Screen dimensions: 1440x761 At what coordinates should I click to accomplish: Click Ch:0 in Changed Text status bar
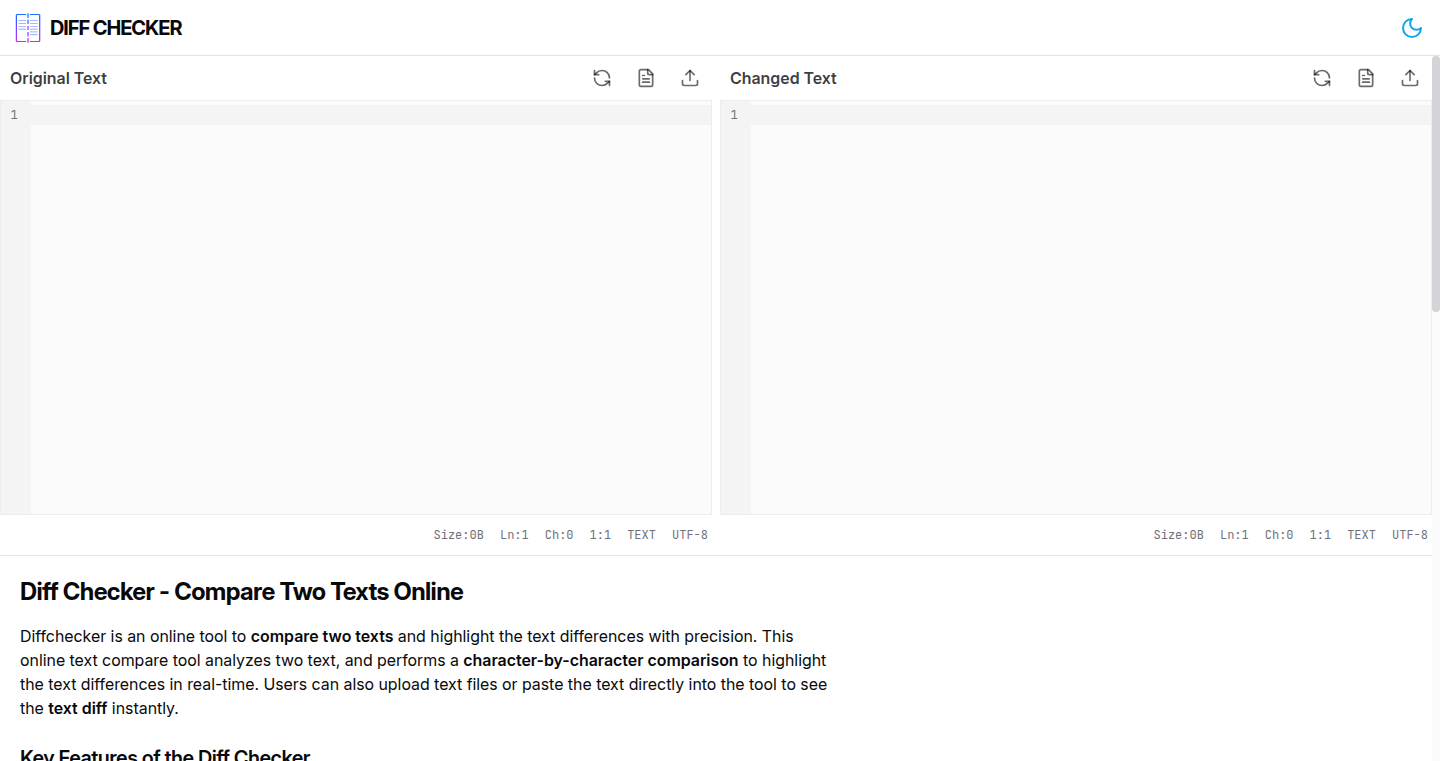(1279, 535)
